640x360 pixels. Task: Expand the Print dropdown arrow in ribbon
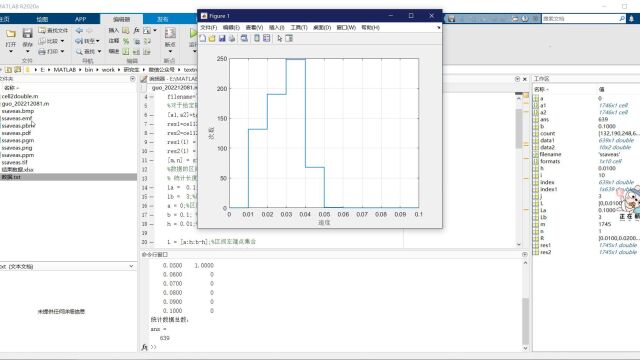62,52
